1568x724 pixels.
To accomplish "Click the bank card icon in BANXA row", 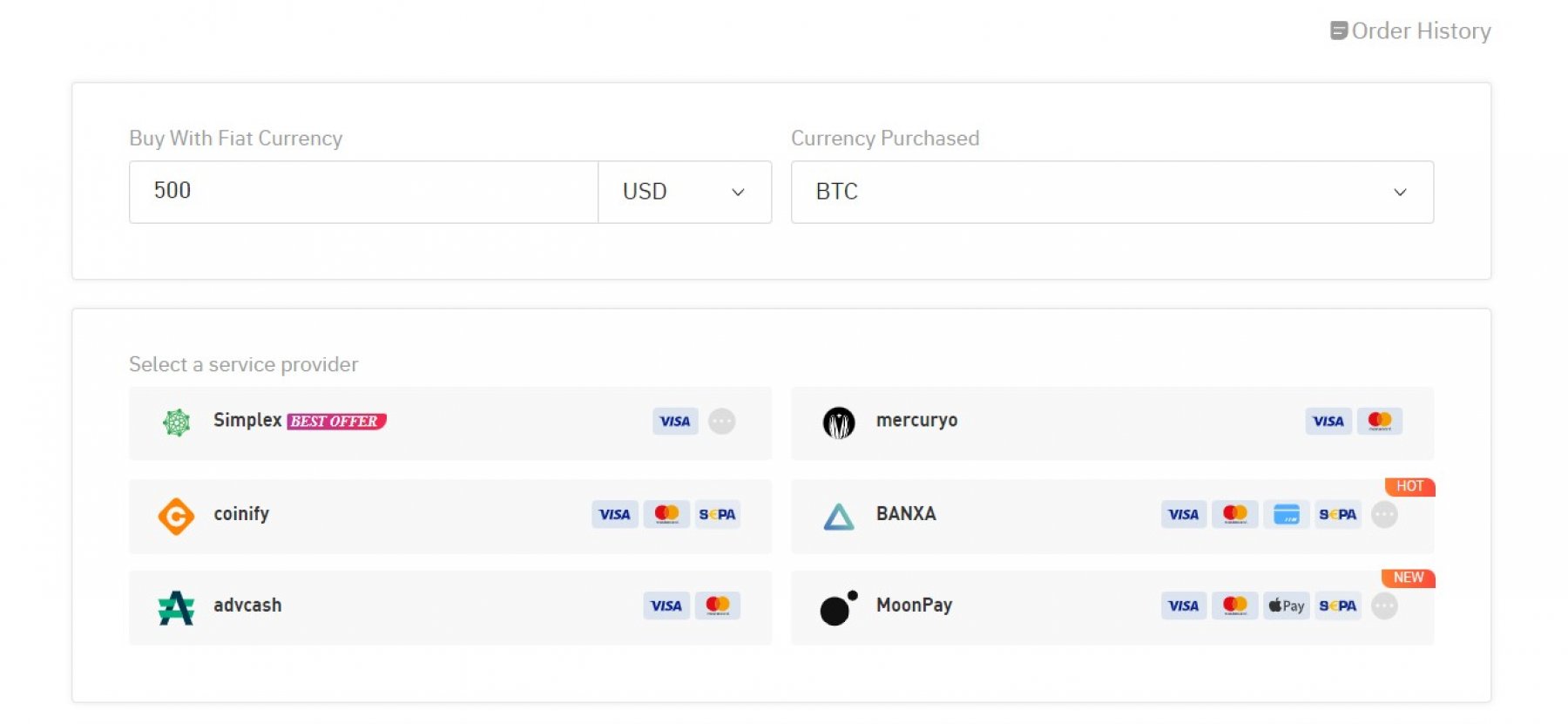I will point(1286,515).
